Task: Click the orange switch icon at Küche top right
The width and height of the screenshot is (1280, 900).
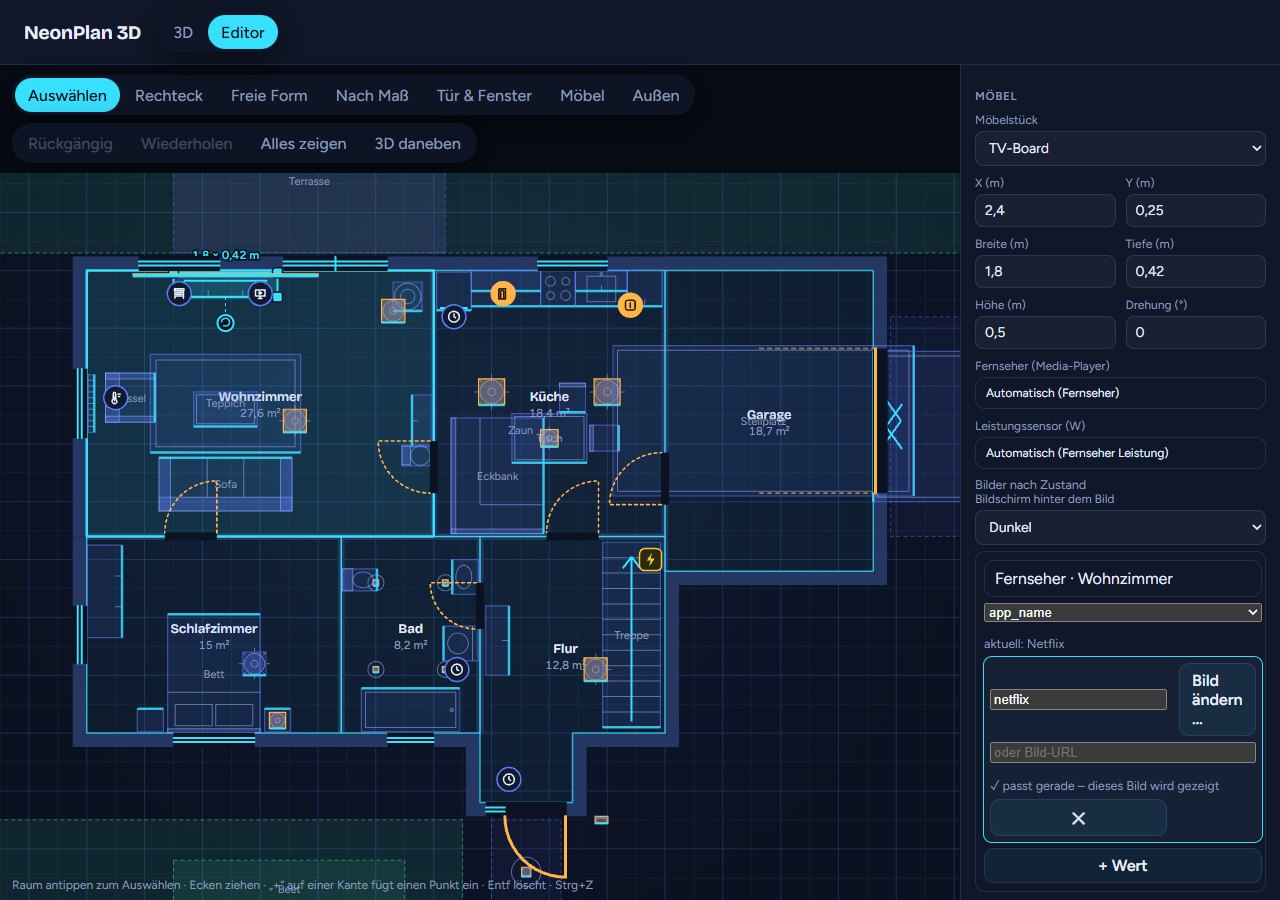Action: point(630,305)
